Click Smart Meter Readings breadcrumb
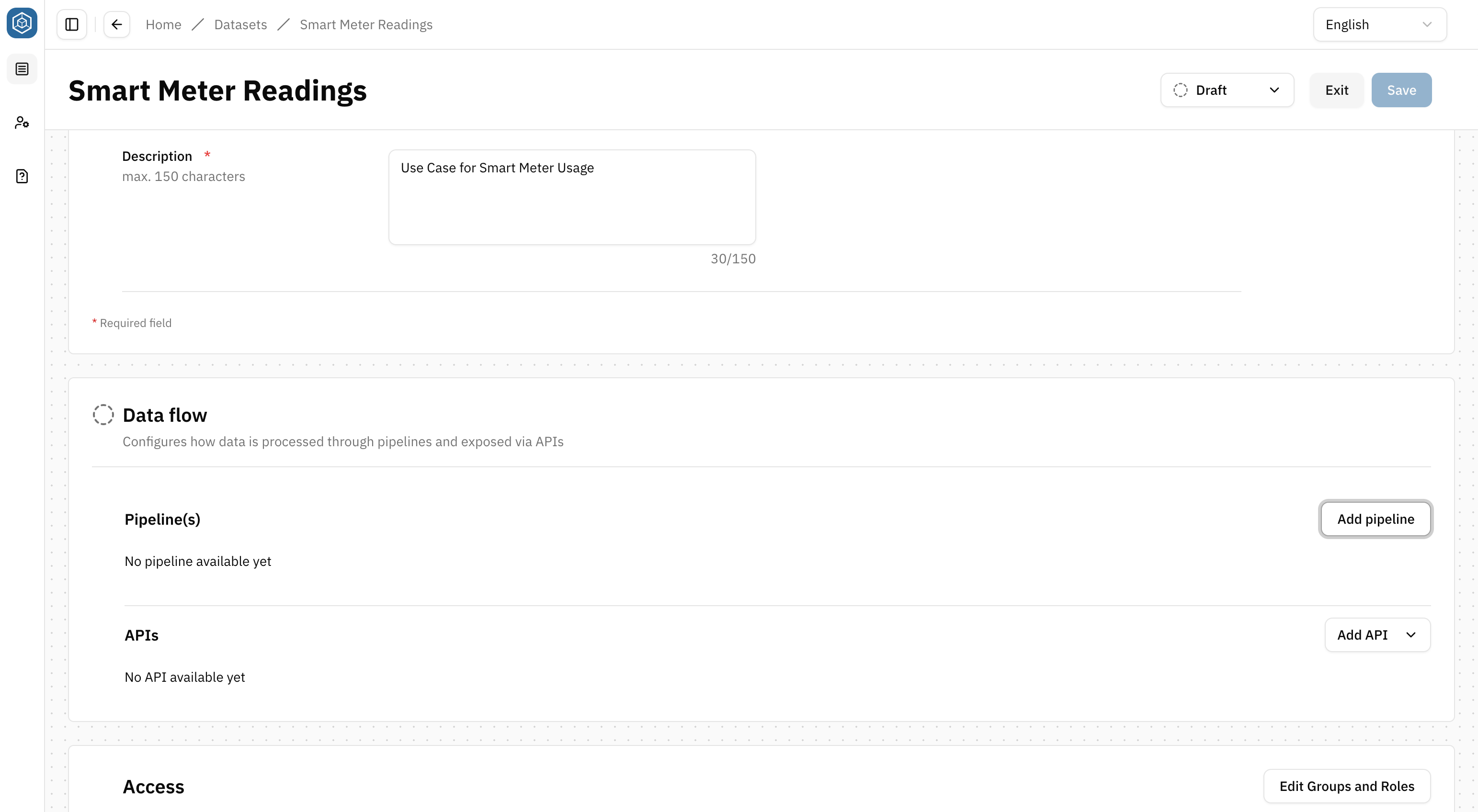 click(366, 25)
